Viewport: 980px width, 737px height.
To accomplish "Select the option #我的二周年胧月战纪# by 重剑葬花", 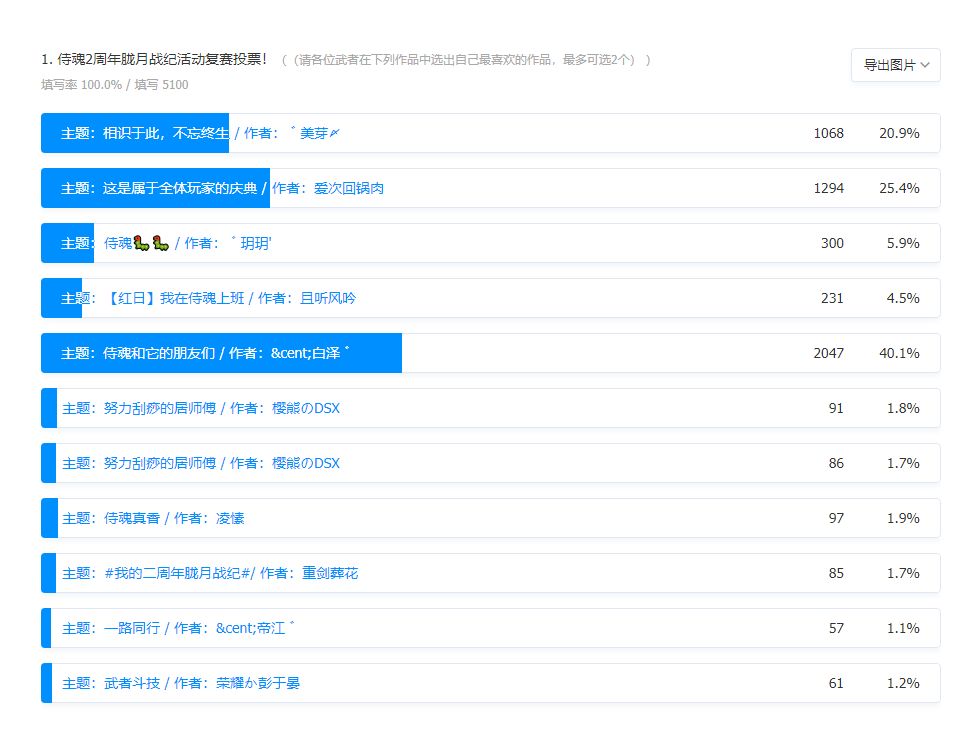I will pyautogui.click(x=491, y=573).
